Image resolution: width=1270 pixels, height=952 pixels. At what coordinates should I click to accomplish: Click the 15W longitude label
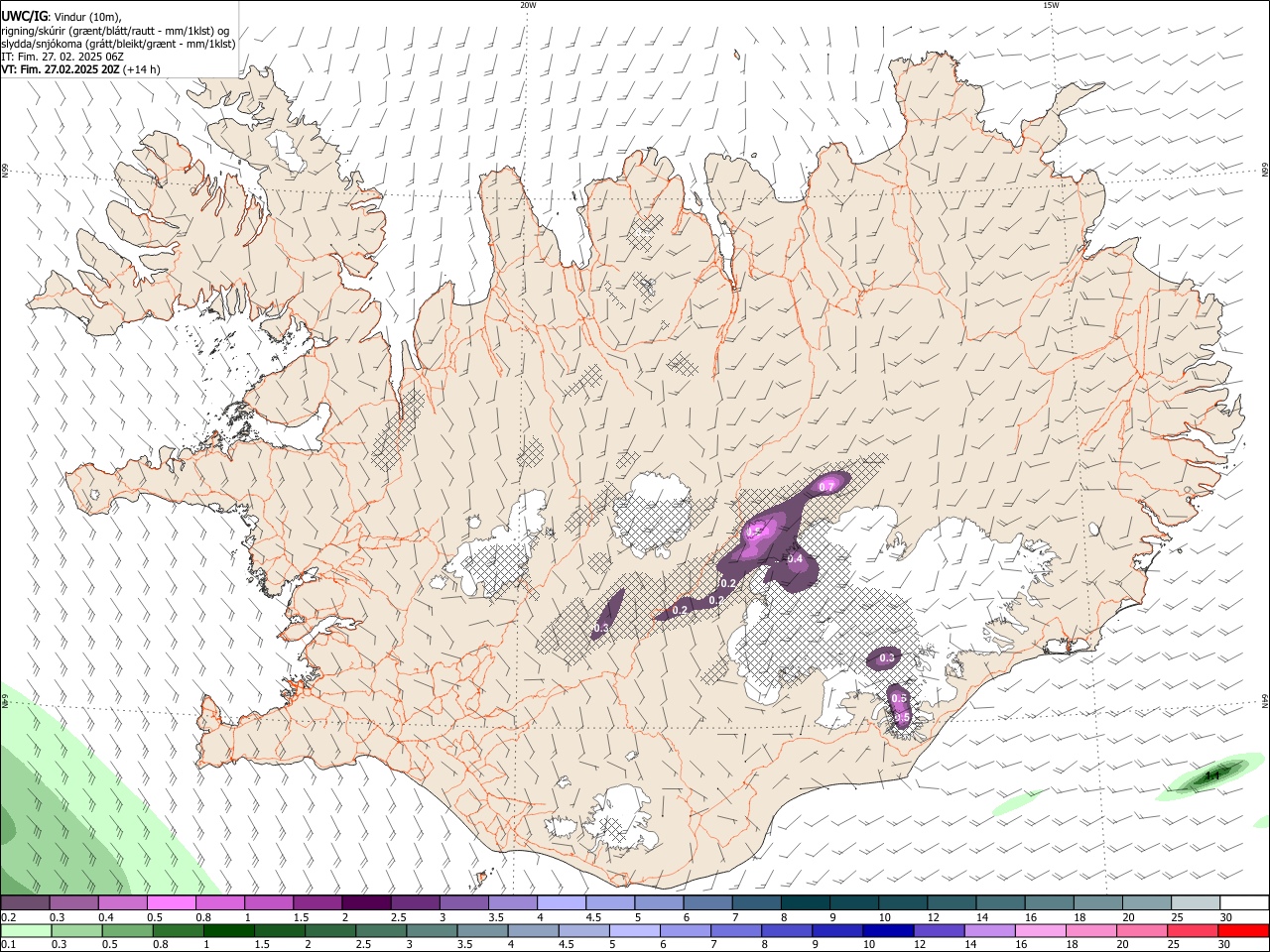pyautogui.click(x=1052, y=5)
